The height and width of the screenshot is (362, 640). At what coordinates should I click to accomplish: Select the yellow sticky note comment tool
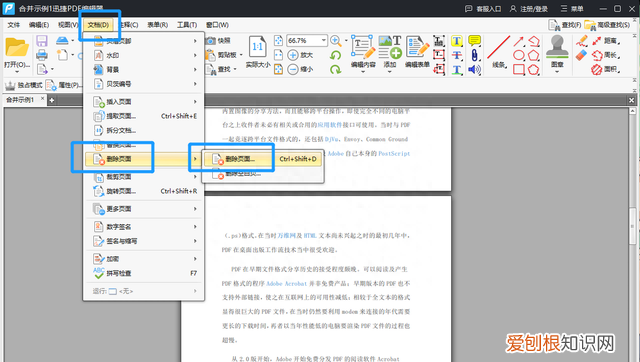(474, 41)
